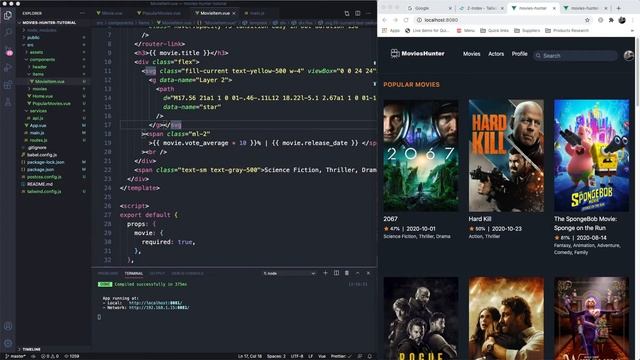Screen dimensions: 640x360
Task: Expand the assets folder
Action: 36,52
